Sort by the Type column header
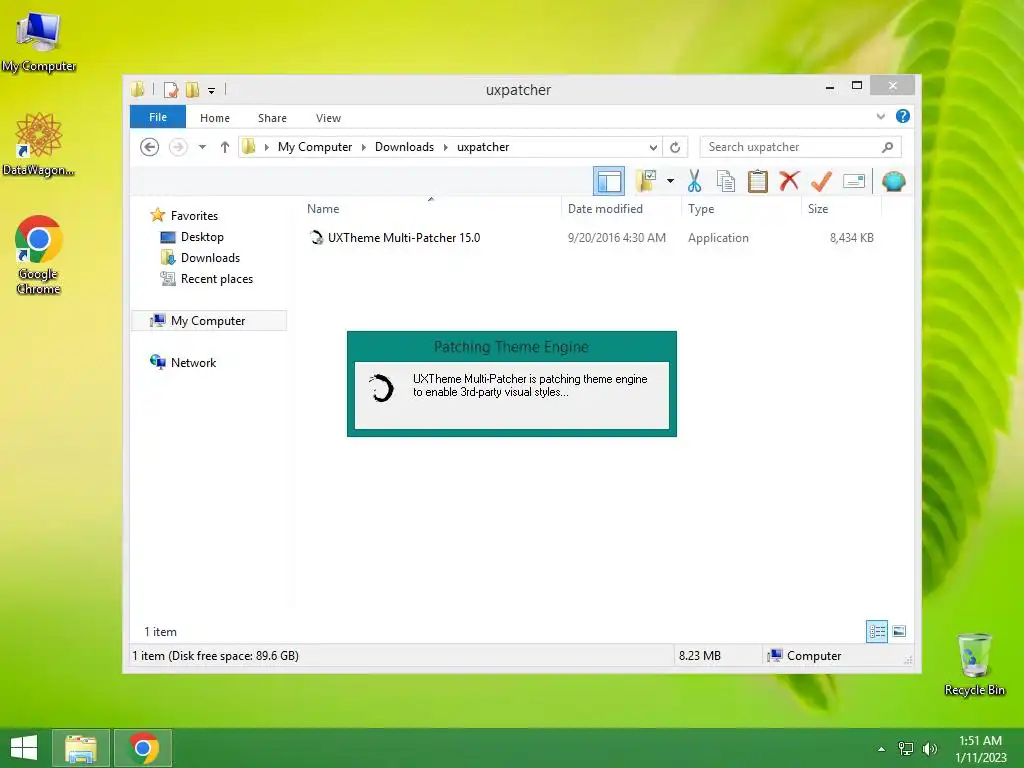 click(x=701, y=209)
